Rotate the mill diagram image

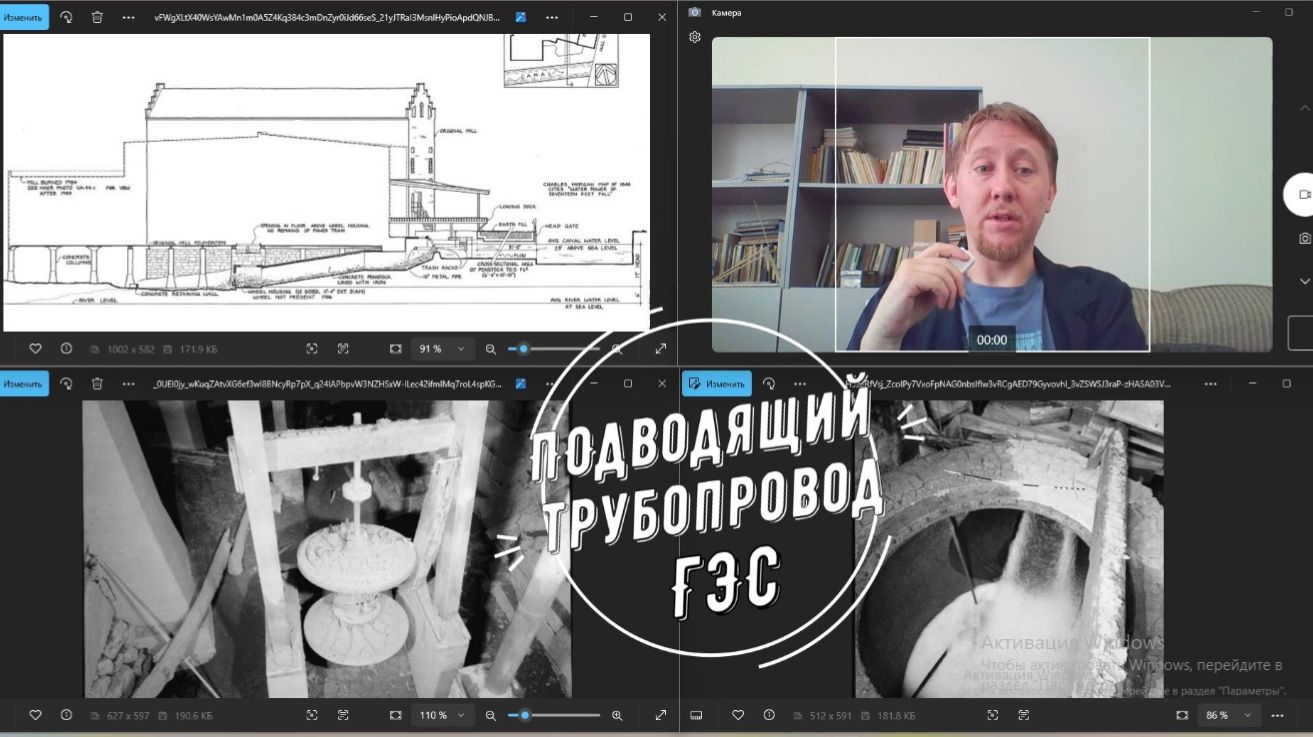tap(66, 17)
